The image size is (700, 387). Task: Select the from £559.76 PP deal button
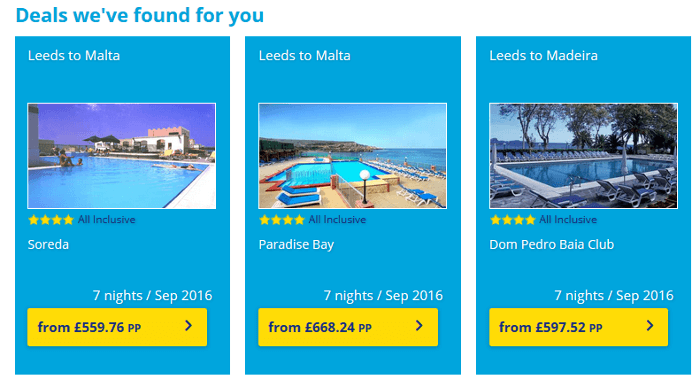[x=117, y=327]
